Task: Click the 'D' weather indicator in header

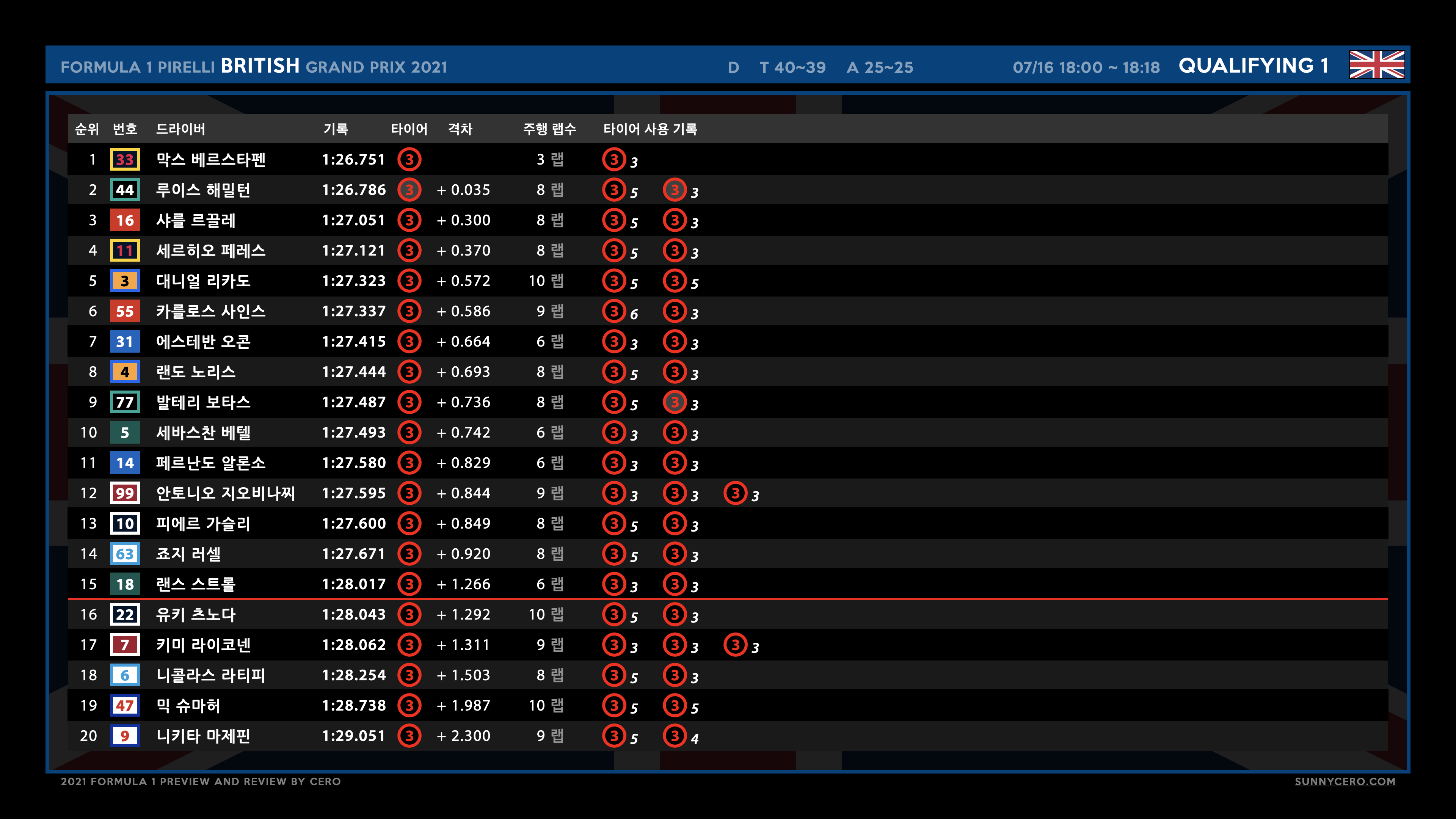Action: pos(733,67)
